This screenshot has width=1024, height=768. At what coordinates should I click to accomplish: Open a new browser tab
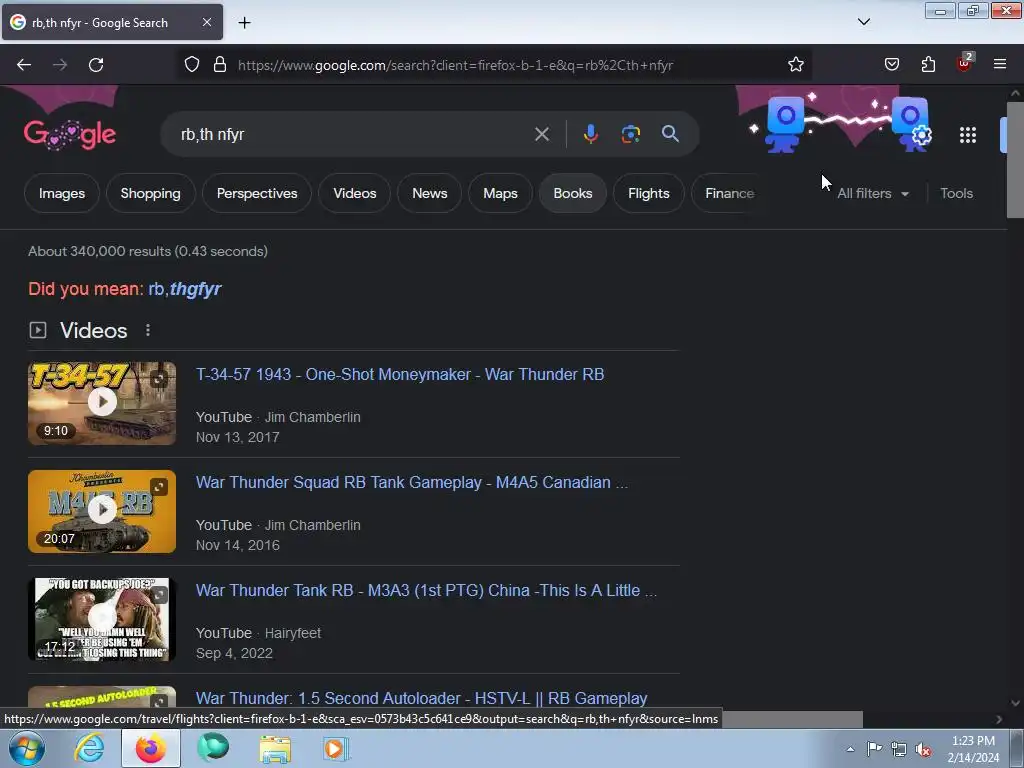click(x=244, y=23)
